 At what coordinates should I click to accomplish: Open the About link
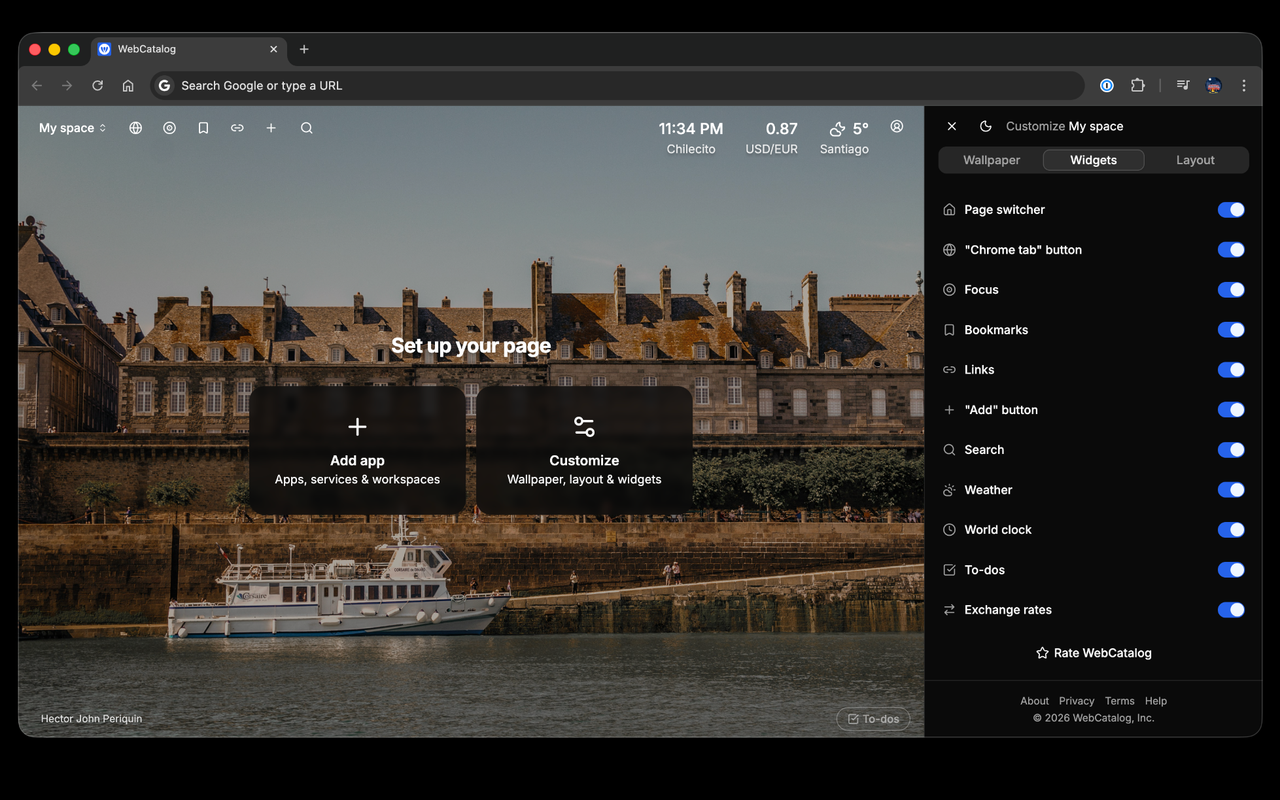pyautogui.click(x=1034, y=701)
